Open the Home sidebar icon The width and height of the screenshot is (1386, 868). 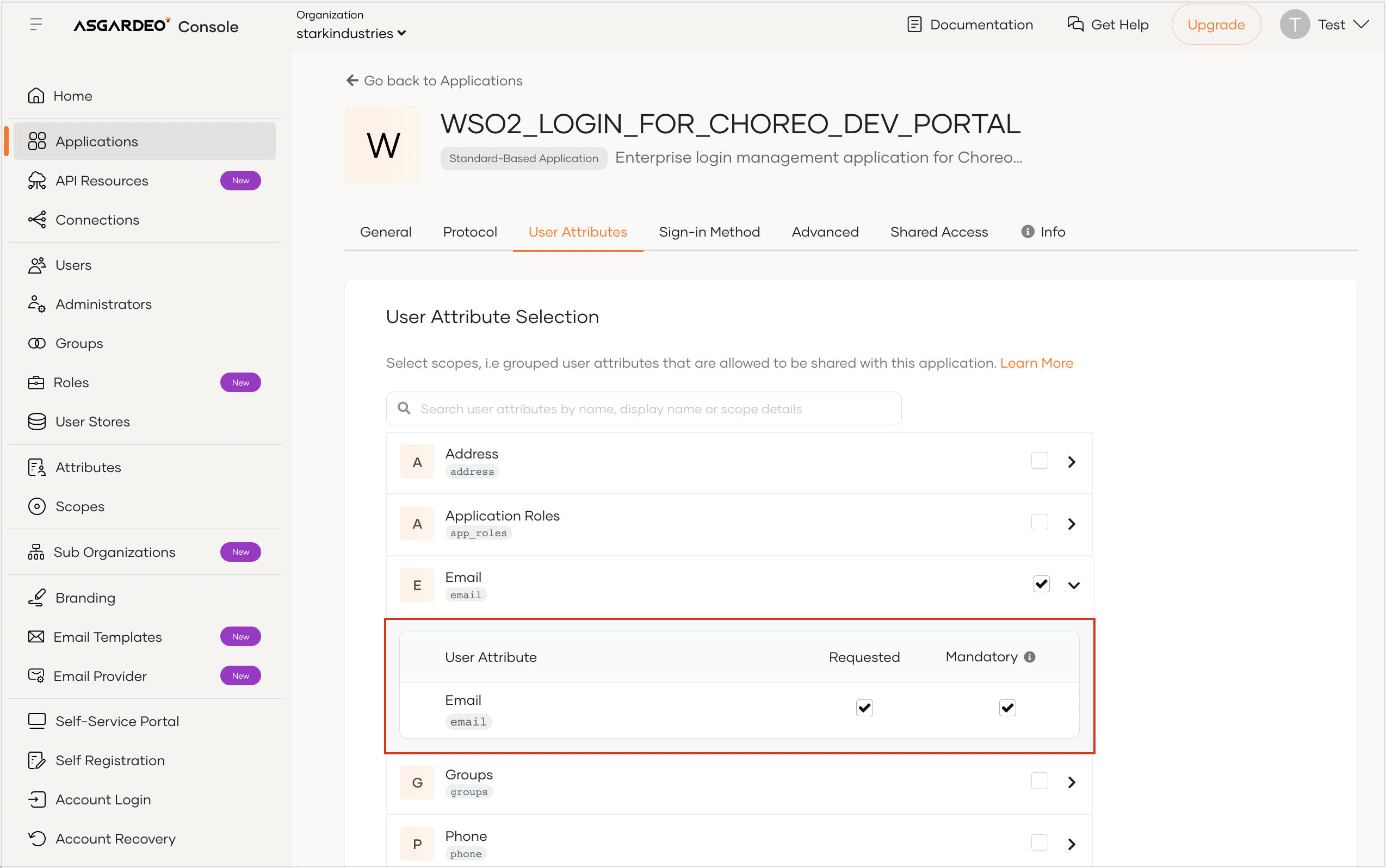pyautogui.click(x=36, y=96)
